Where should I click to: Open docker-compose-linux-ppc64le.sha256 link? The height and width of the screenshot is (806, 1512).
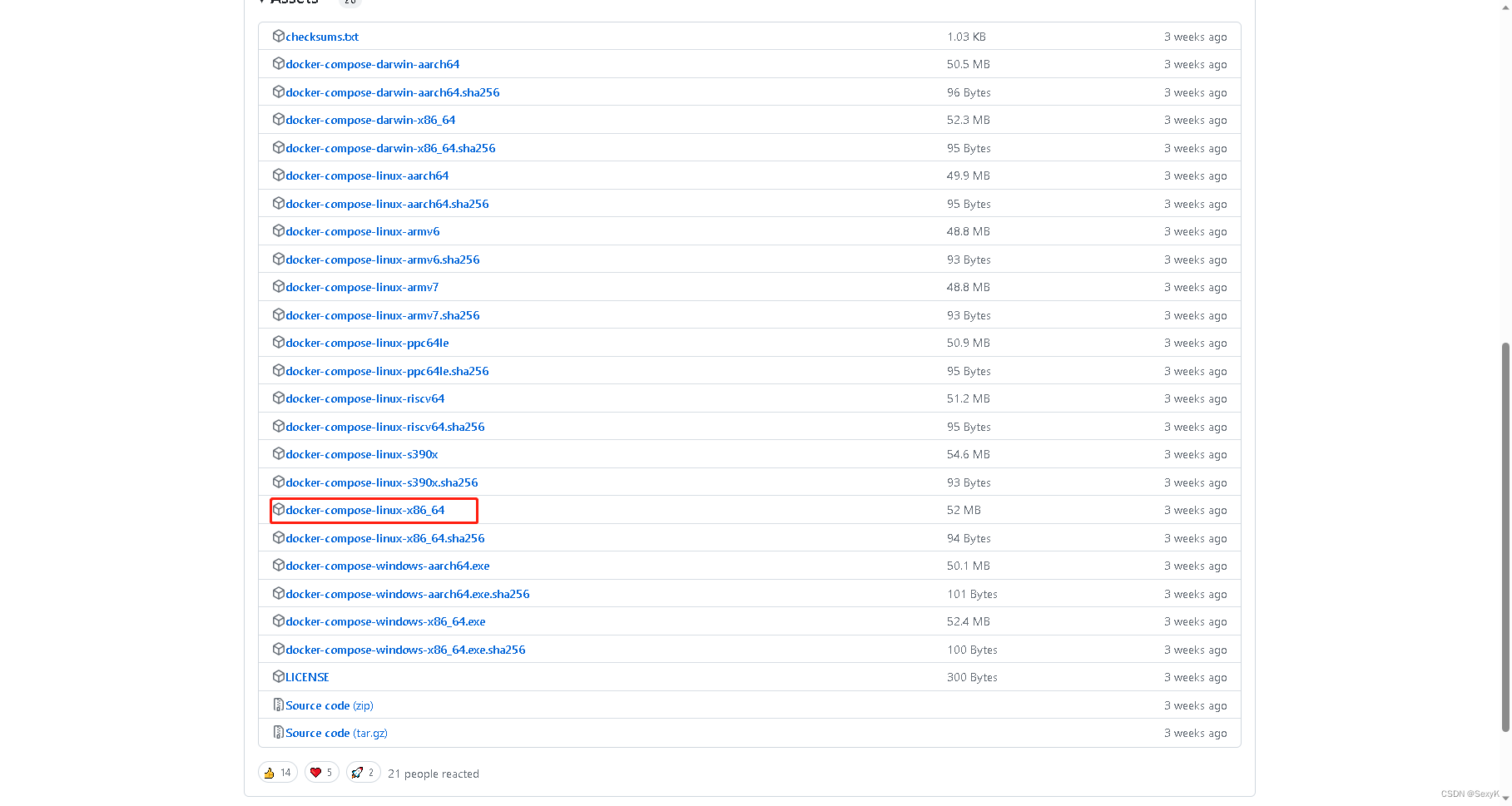point(387,371)
